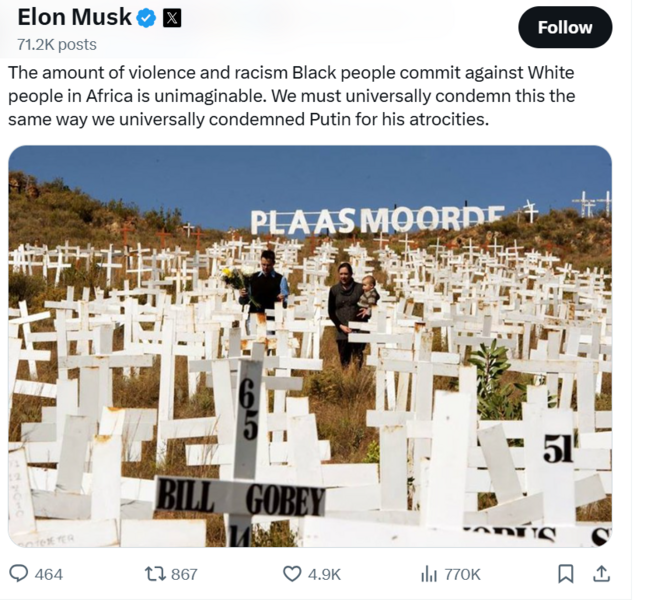This screenshot has width=649, height=600.
Task: Click the black X affiliation badge
Action: [172, 18]
